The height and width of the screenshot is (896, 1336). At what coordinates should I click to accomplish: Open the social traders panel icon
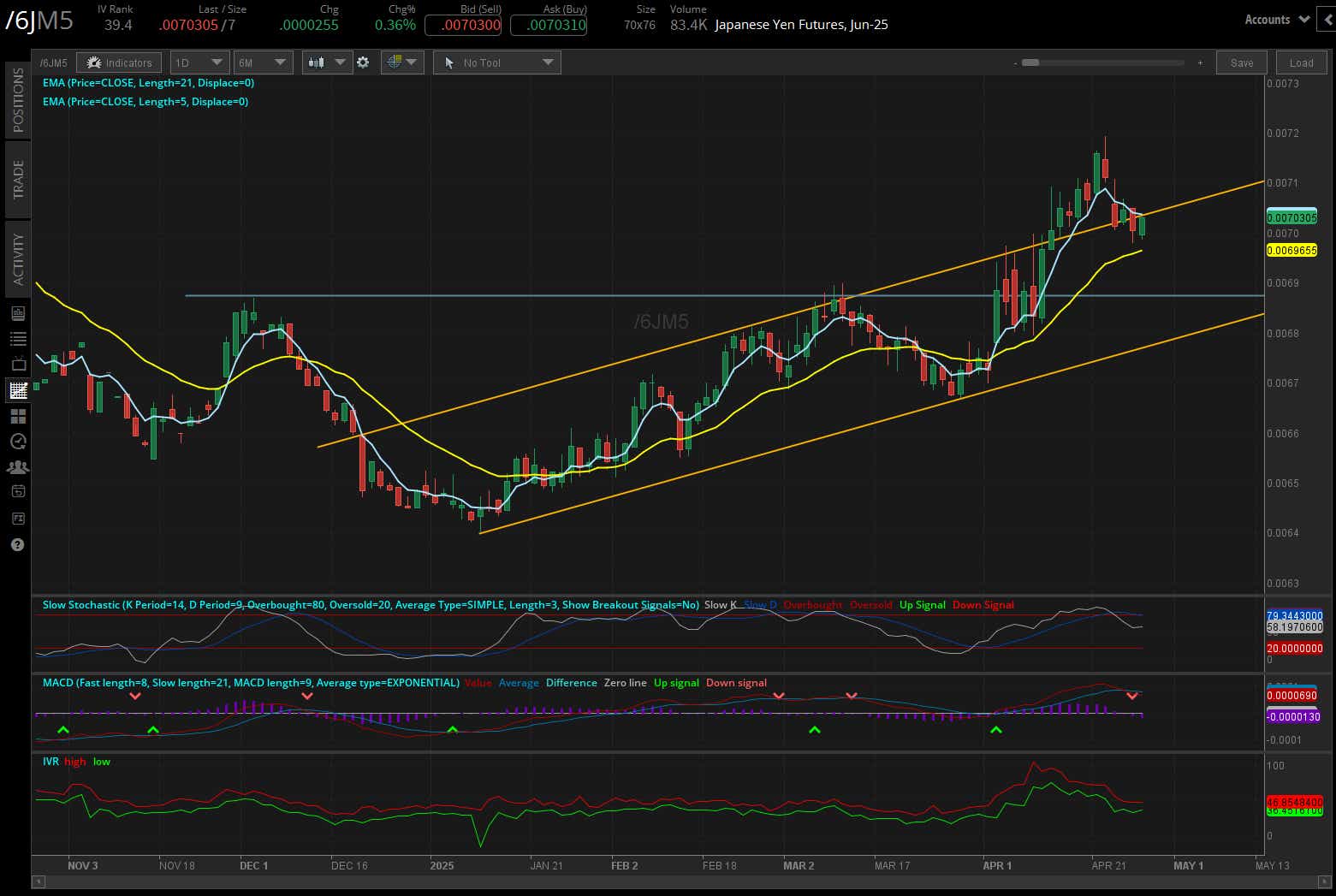17,466
